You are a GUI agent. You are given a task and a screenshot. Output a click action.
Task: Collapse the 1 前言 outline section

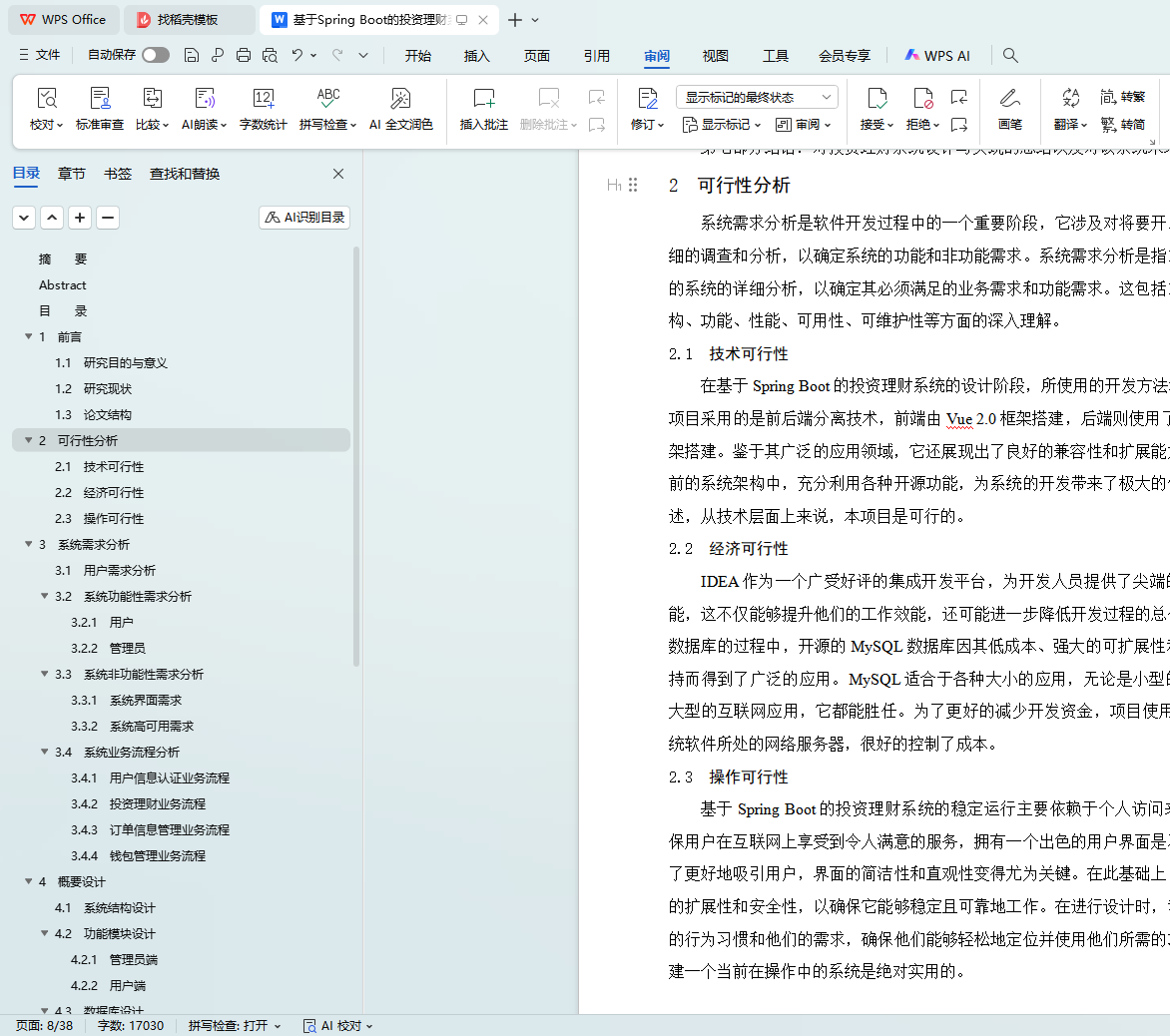pyautogui.click(x=29, y=336)
